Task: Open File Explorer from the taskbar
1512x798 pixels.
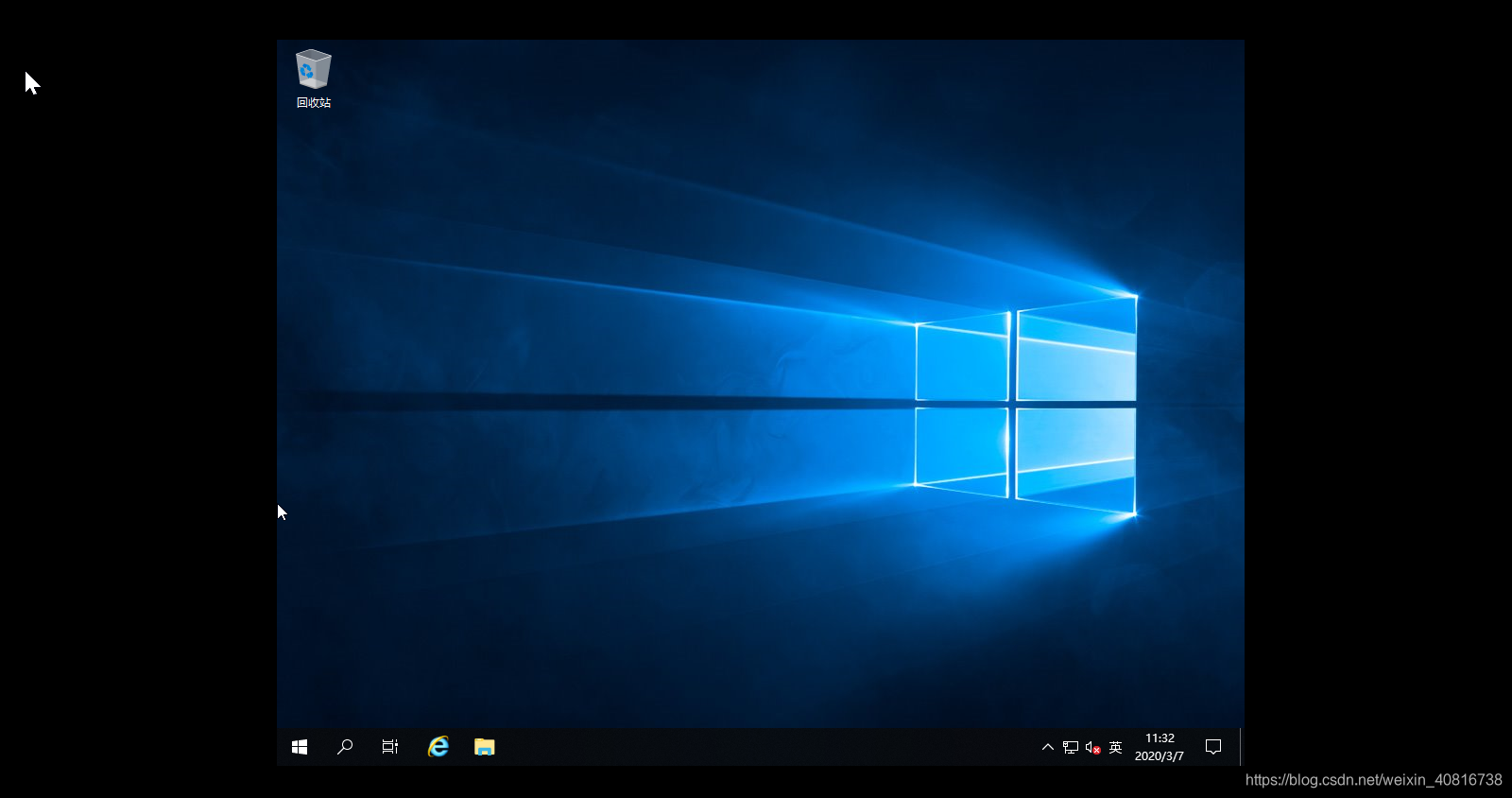Action: pyautogui.click(x=485, y=747)
